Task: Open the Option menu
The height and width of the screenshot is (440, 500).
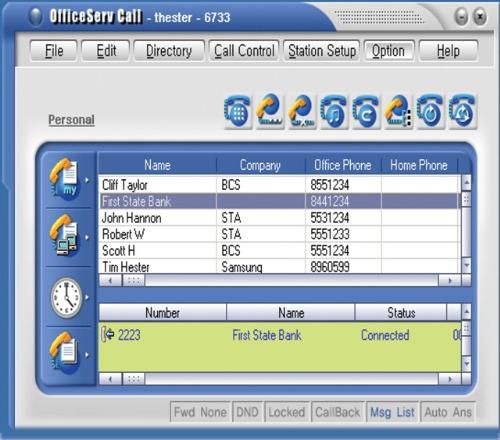Action: [389, 51]
